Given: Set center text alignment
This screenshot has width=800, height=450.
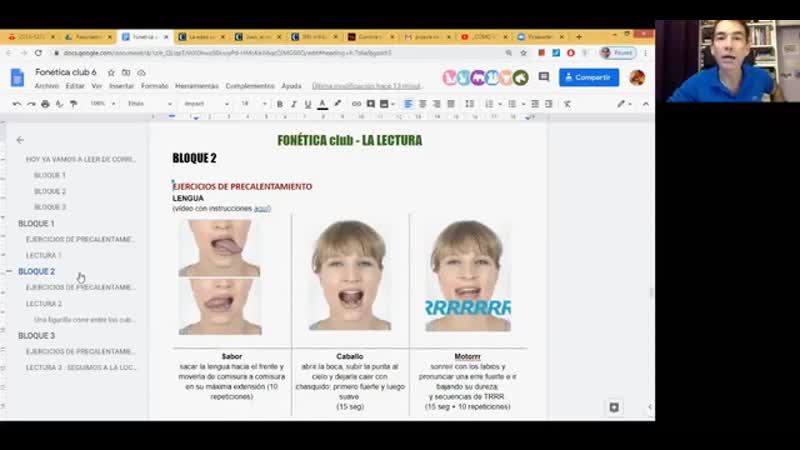Looking at the screenshot, I should (x=422, y=104).
